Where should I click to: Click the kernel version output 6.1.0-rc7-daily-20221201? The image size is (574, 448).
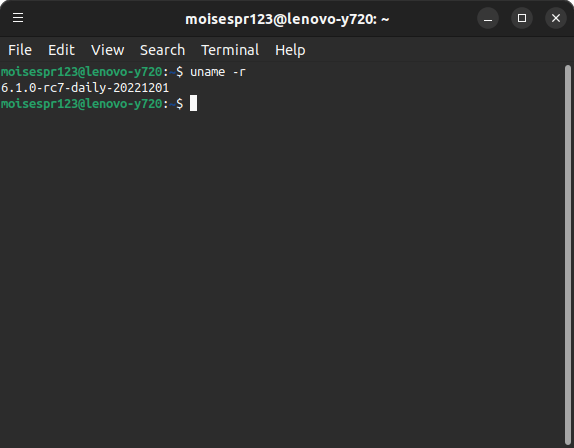tap(85, 88)
